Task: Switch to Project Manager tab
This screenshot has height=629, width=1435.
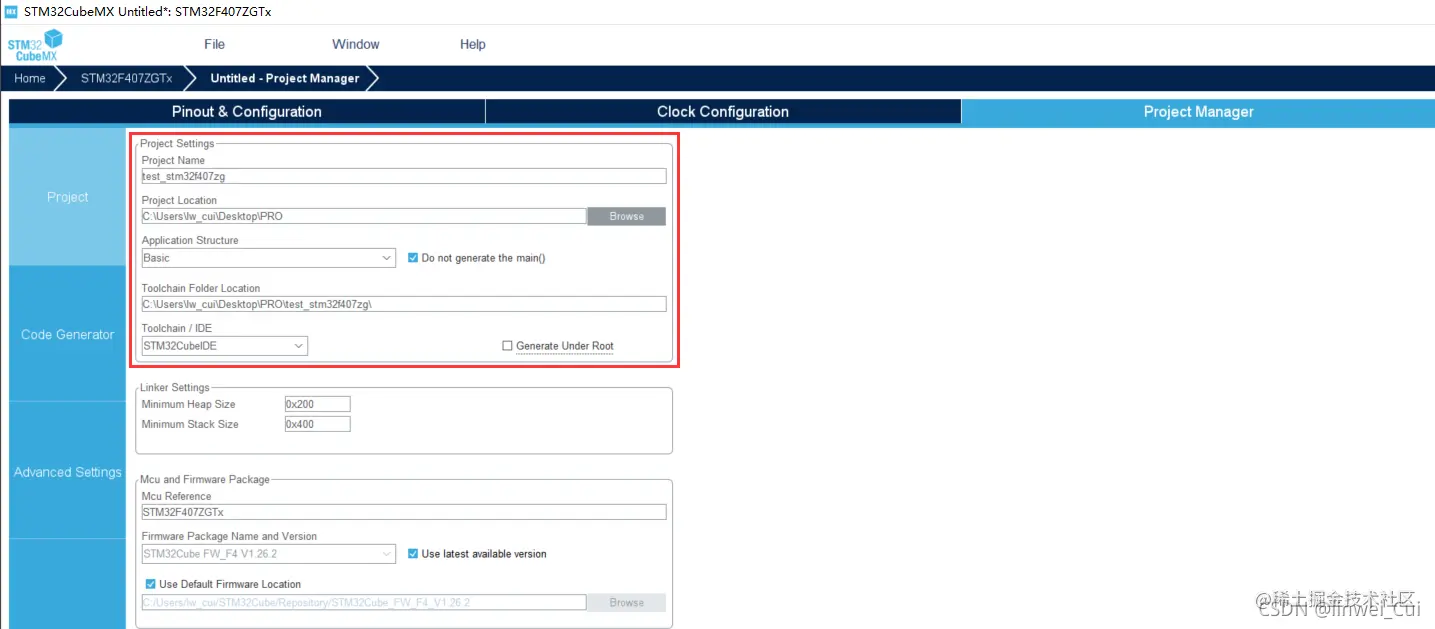Action: tap(1198, 112)
